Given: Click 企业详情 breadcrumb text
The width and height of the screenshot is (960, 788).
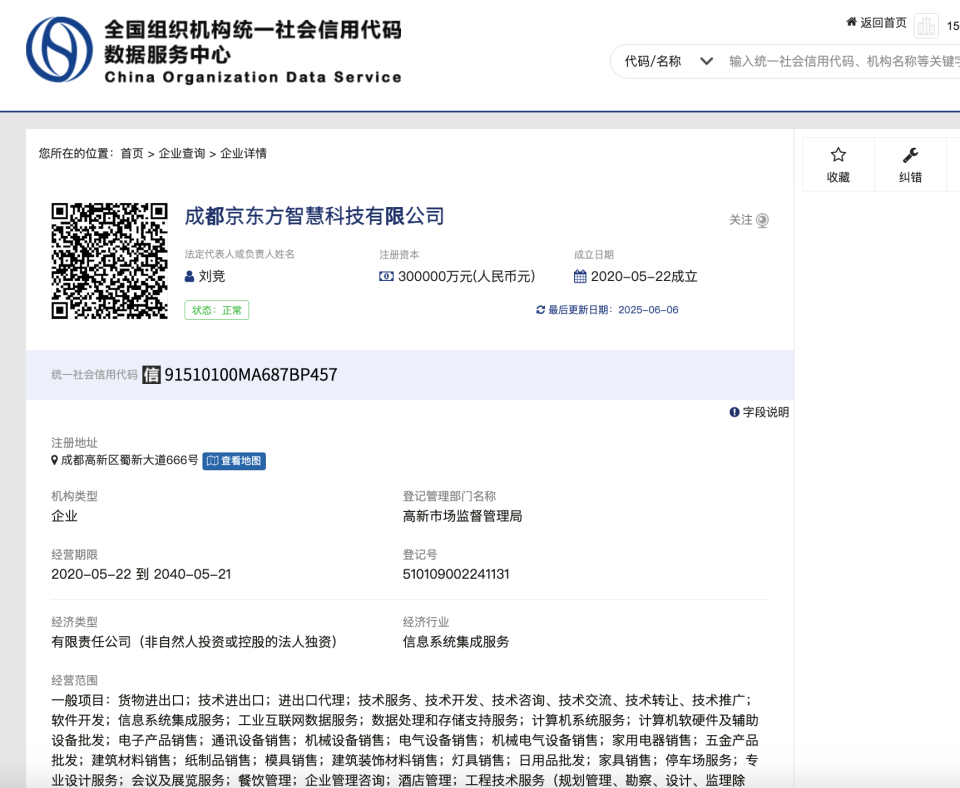Looking at the screenshot, I should click(243, 153).
